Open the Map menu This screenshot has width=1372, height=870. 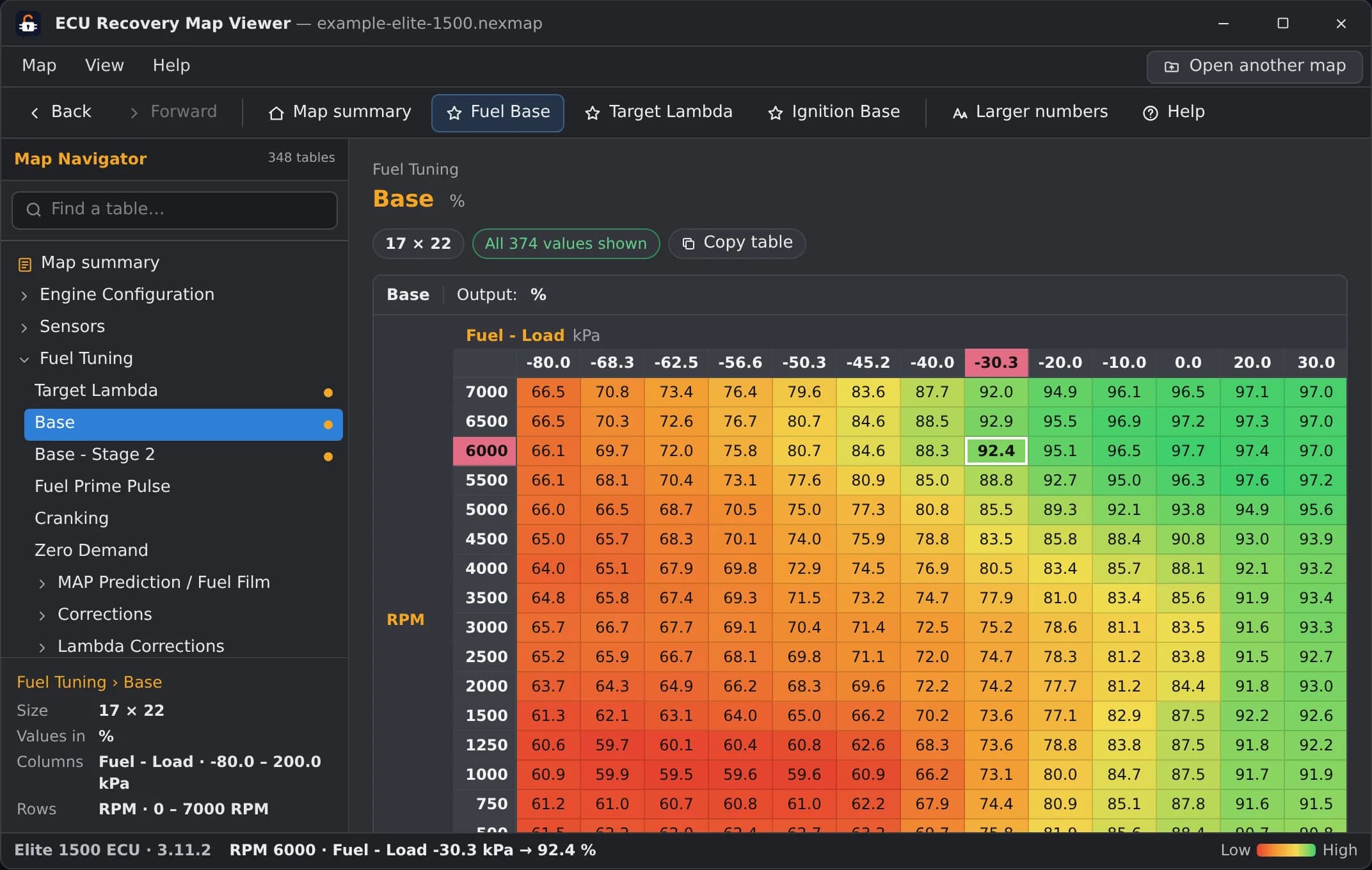tap(39, 65)
